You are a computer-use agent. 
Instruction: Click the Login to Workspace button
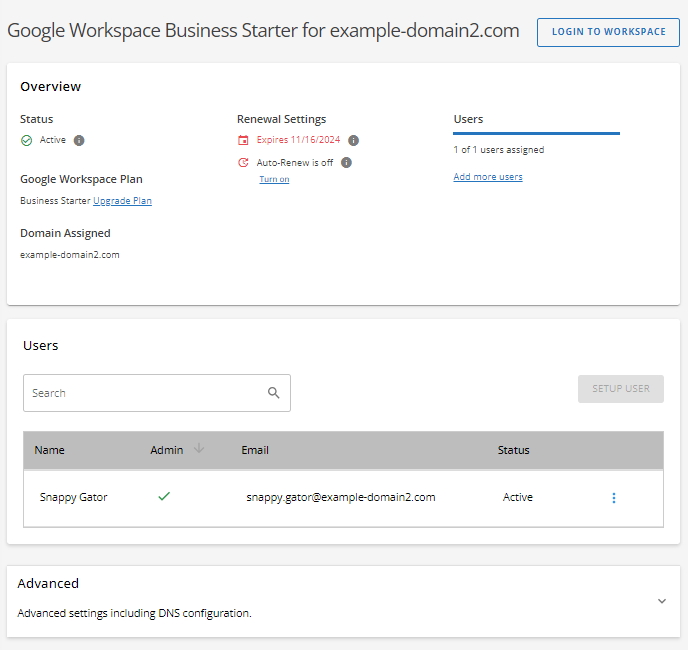[x=608, y=32]
